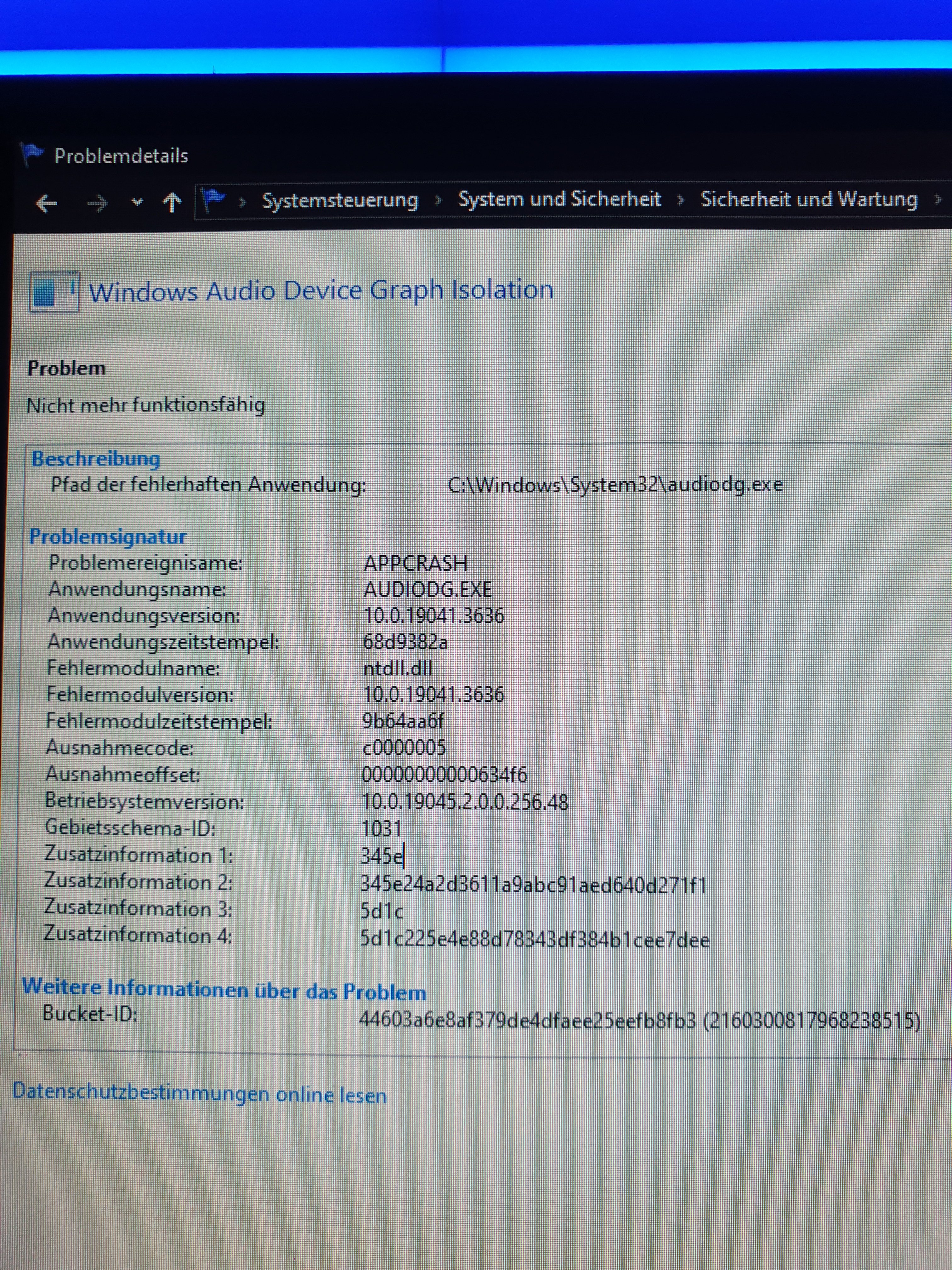Image resolution: width=952 pixels, height=1270 pixels.
Task: Go to System und Sicherheit breadcrumb
Action: (x=559, y=199)
